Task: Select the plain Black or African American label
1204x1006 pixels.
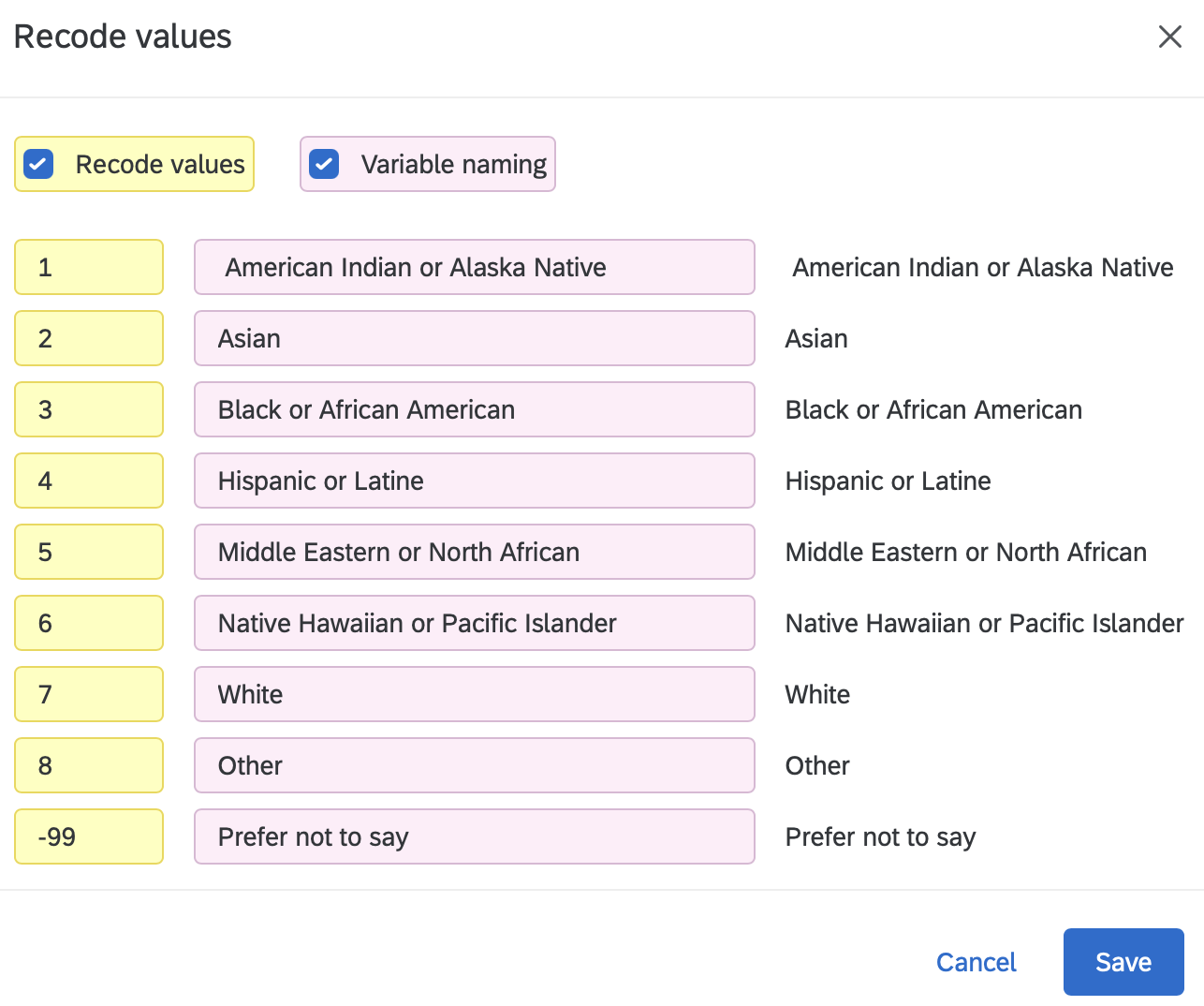Action: tap(933, 409)
